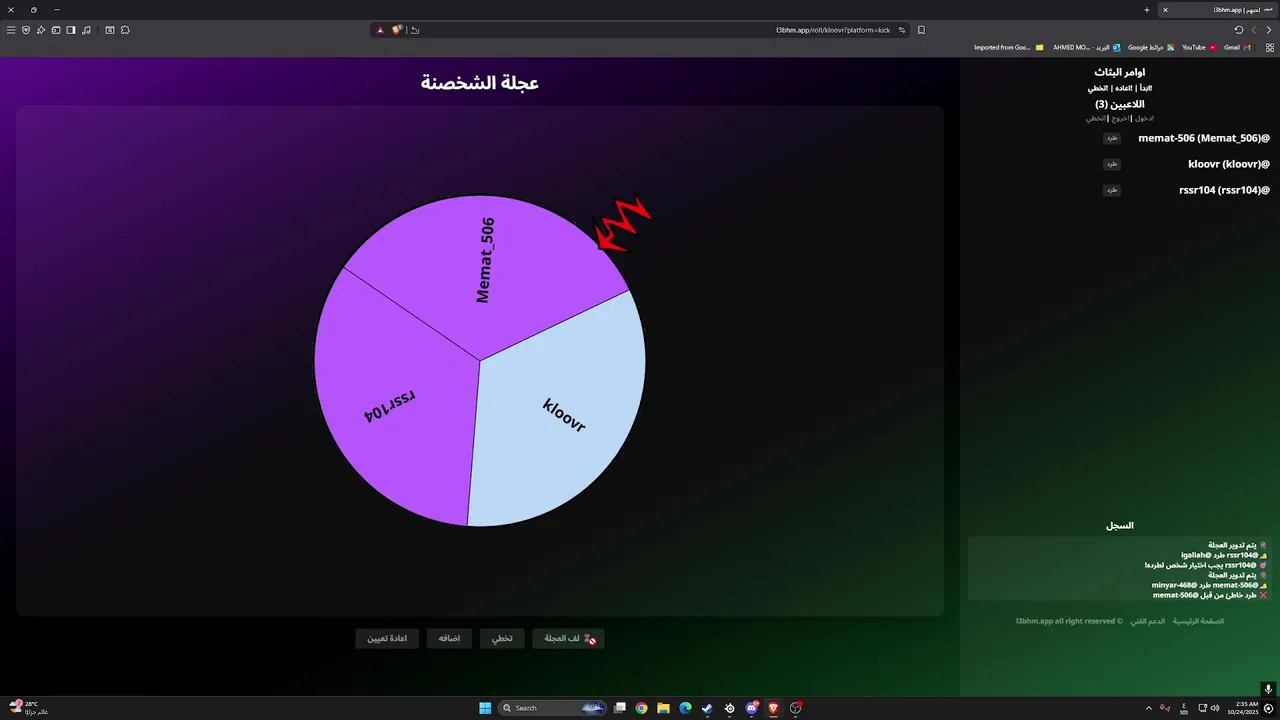The image size is (1280, 720).
Task: Launch Steam from the taskbar
Action: [707, 708]
